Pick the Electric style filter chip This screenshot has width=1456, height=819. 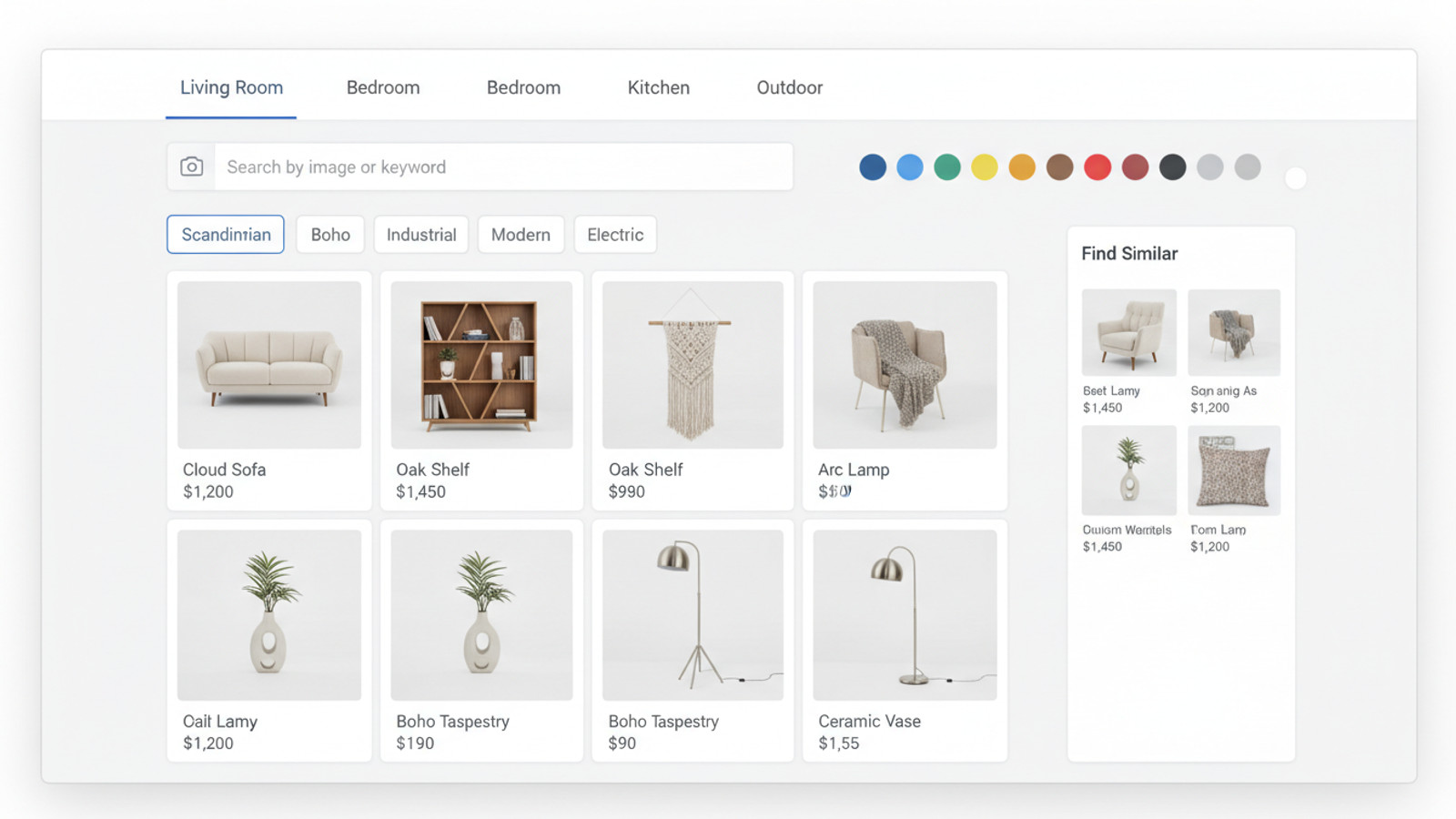coord(615,235)
